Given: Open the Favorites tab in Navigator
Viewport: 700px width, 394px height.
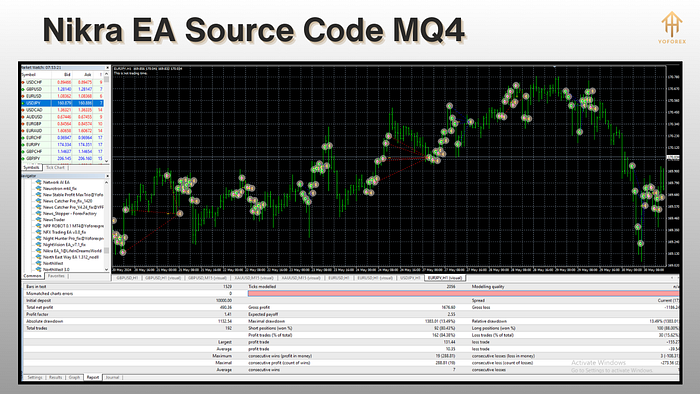Looking at the screenshot, I should click(x=56, y=276).
